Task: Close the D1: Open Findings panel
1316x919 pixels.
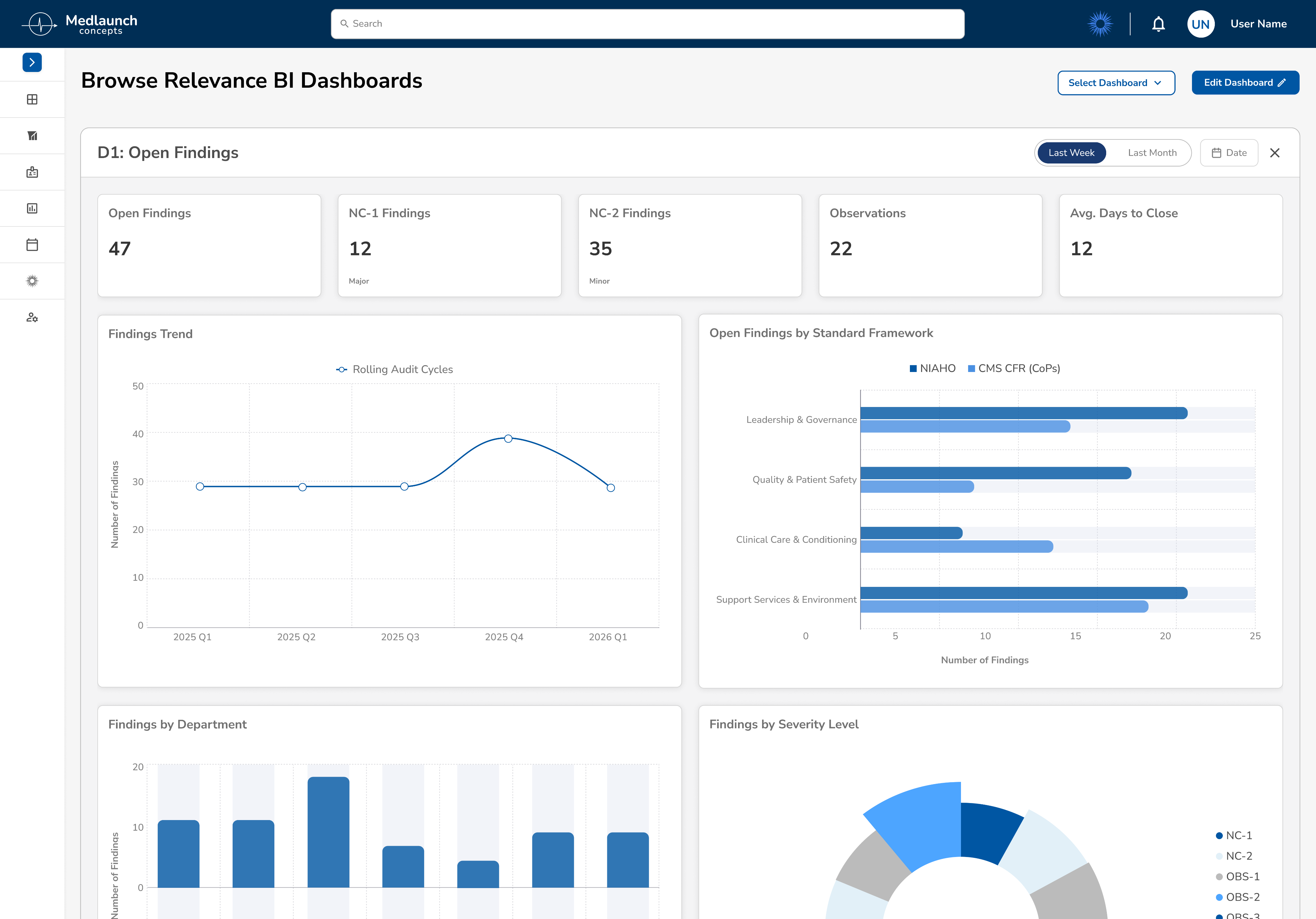Action: (1275, 153)
